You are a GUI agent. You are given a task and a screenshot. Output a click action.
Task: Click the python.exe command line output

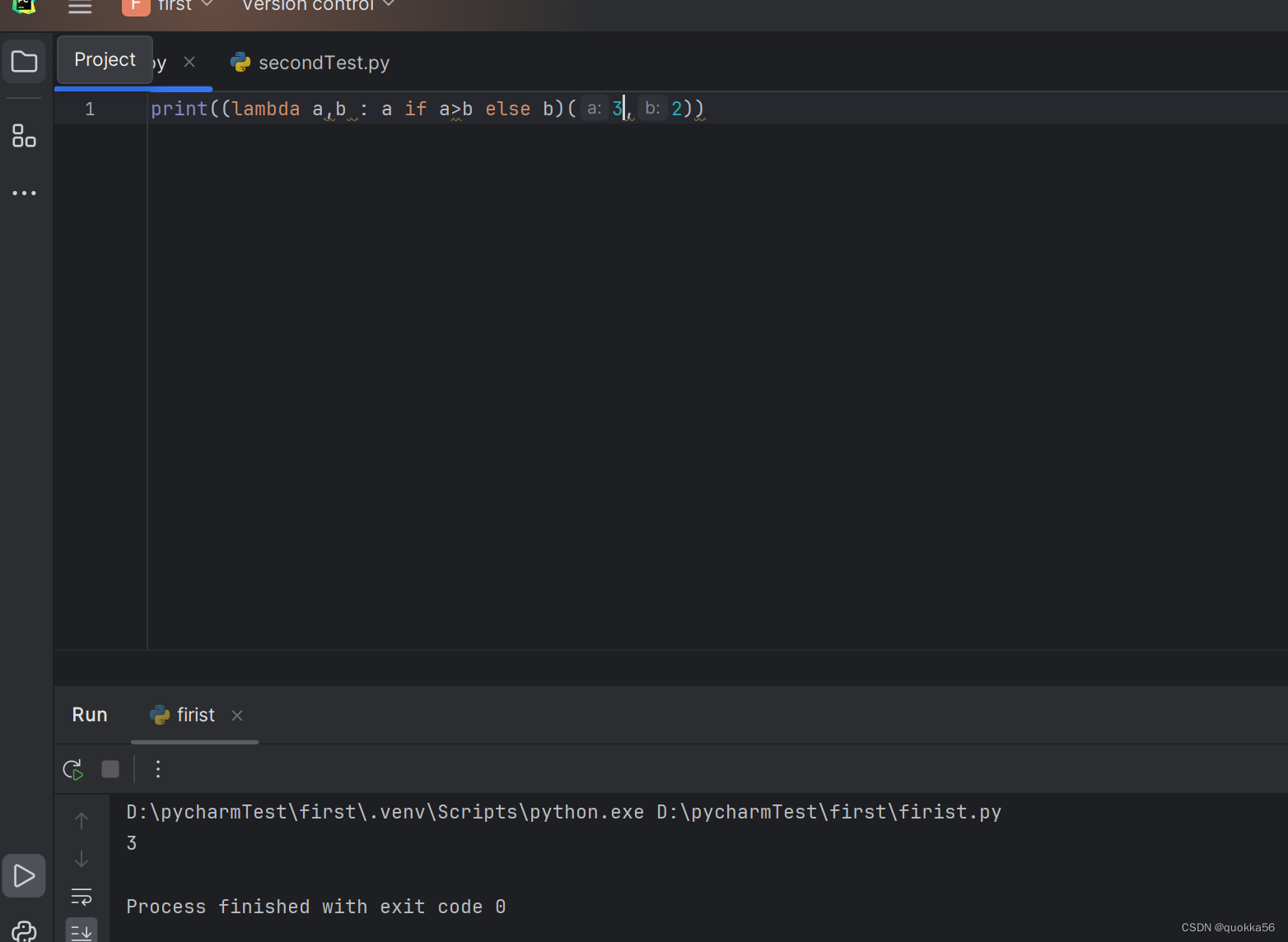tap(563, 812)
